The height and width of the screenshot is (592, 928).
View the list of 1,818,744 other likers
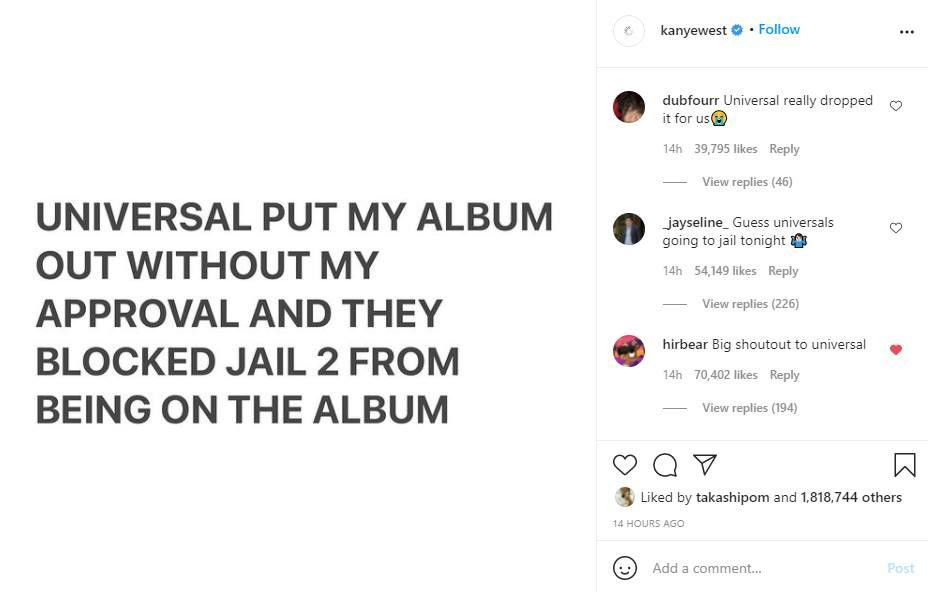(x=851, y=497)
